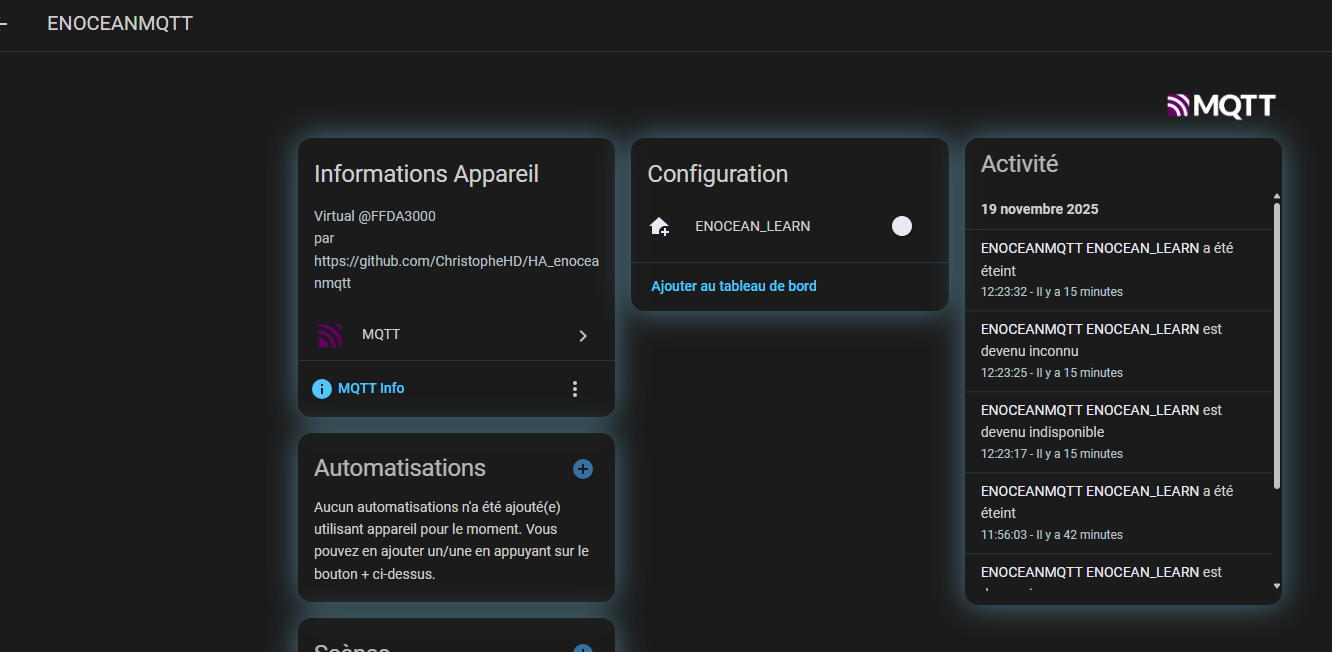
Task: Toggle the ENOCEAN_LEARN switch
Action: click(901, 226)
